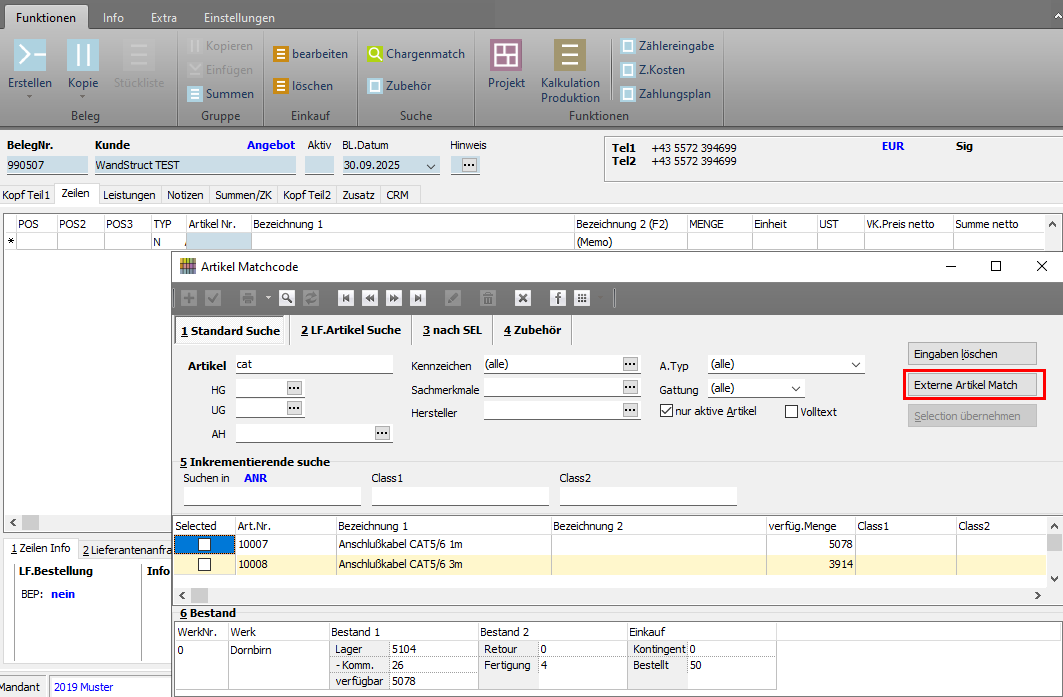Click the Chargenmatch search icon
The height and width of the screenshot is (697, 1063).
(x=375, y=54)
